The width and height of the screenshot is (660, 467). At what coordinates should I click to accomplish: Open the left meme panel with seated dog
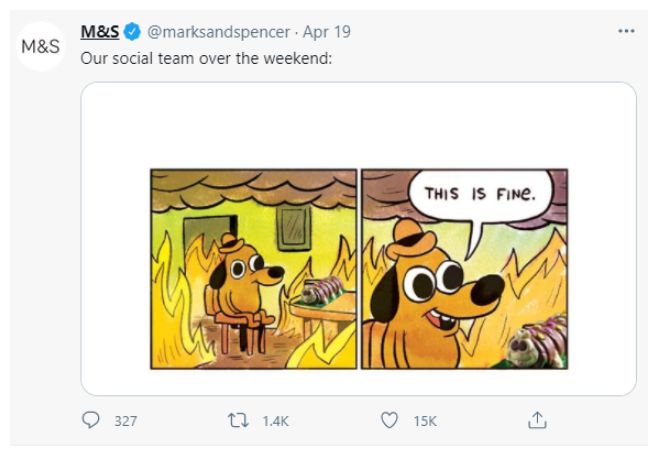pyautogui.click(x=253, y=268)
